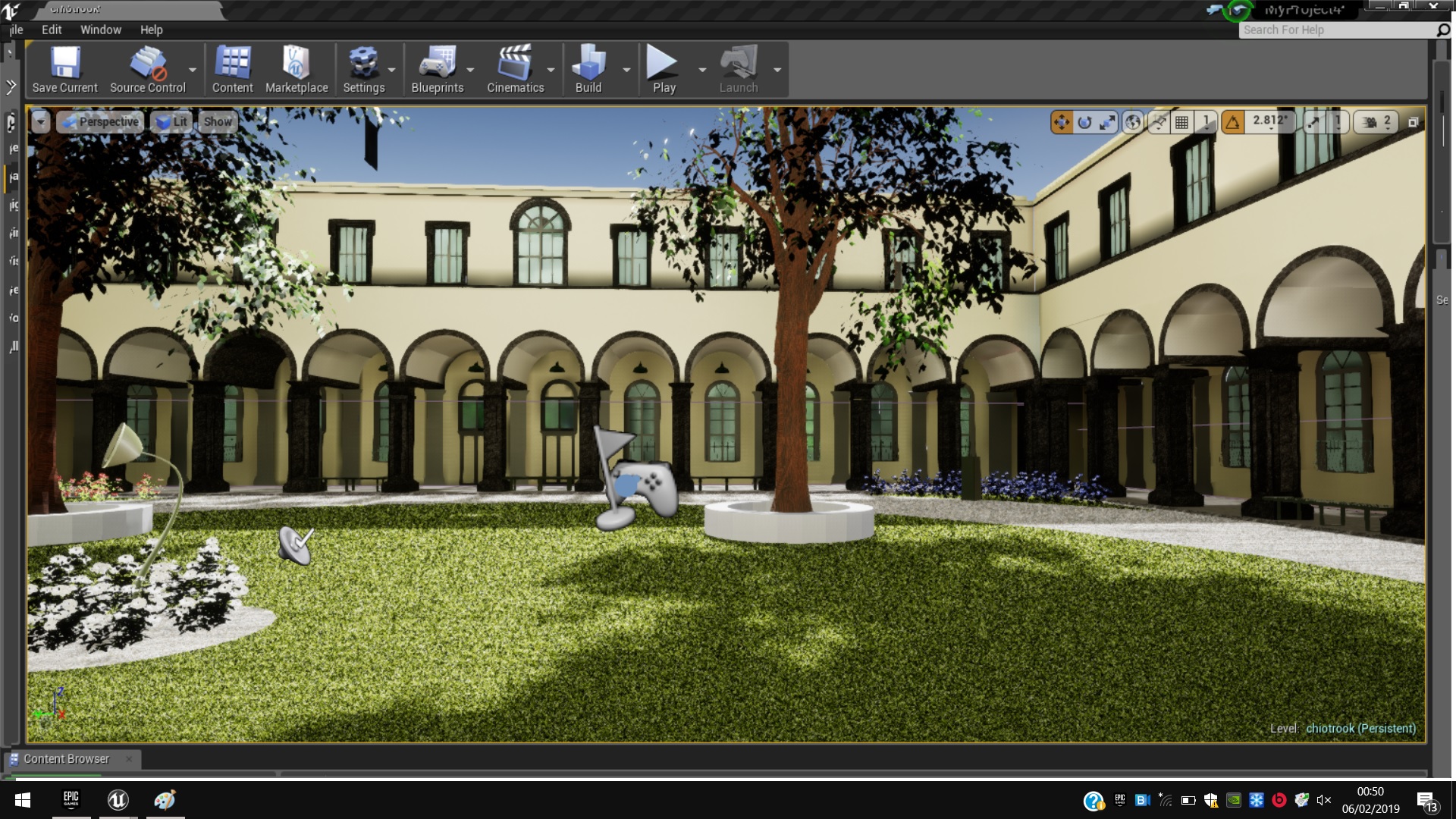This screenshot has height=819, width=1456.
Task: Click the Save Current toolbar icon
Action: (64, 69)
